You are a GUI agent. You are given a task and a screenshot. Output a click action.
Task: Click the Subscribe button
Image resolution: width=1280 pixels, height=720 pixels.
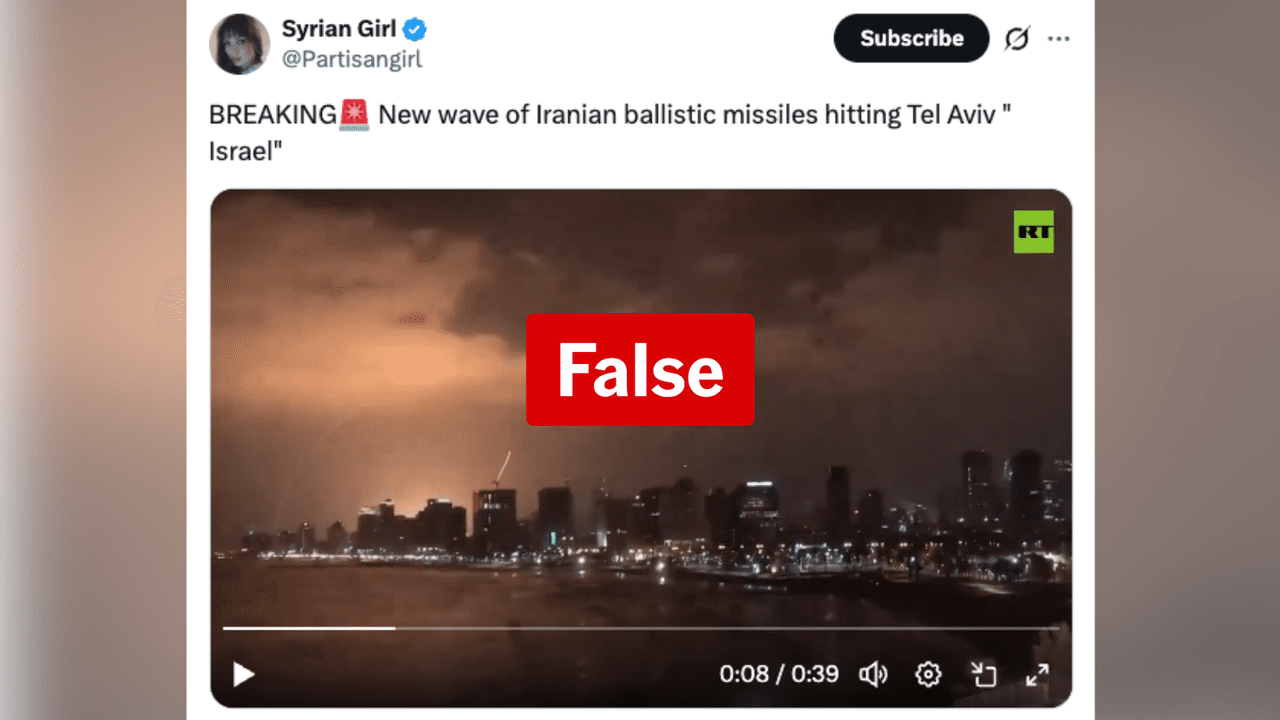pos(911,38)
